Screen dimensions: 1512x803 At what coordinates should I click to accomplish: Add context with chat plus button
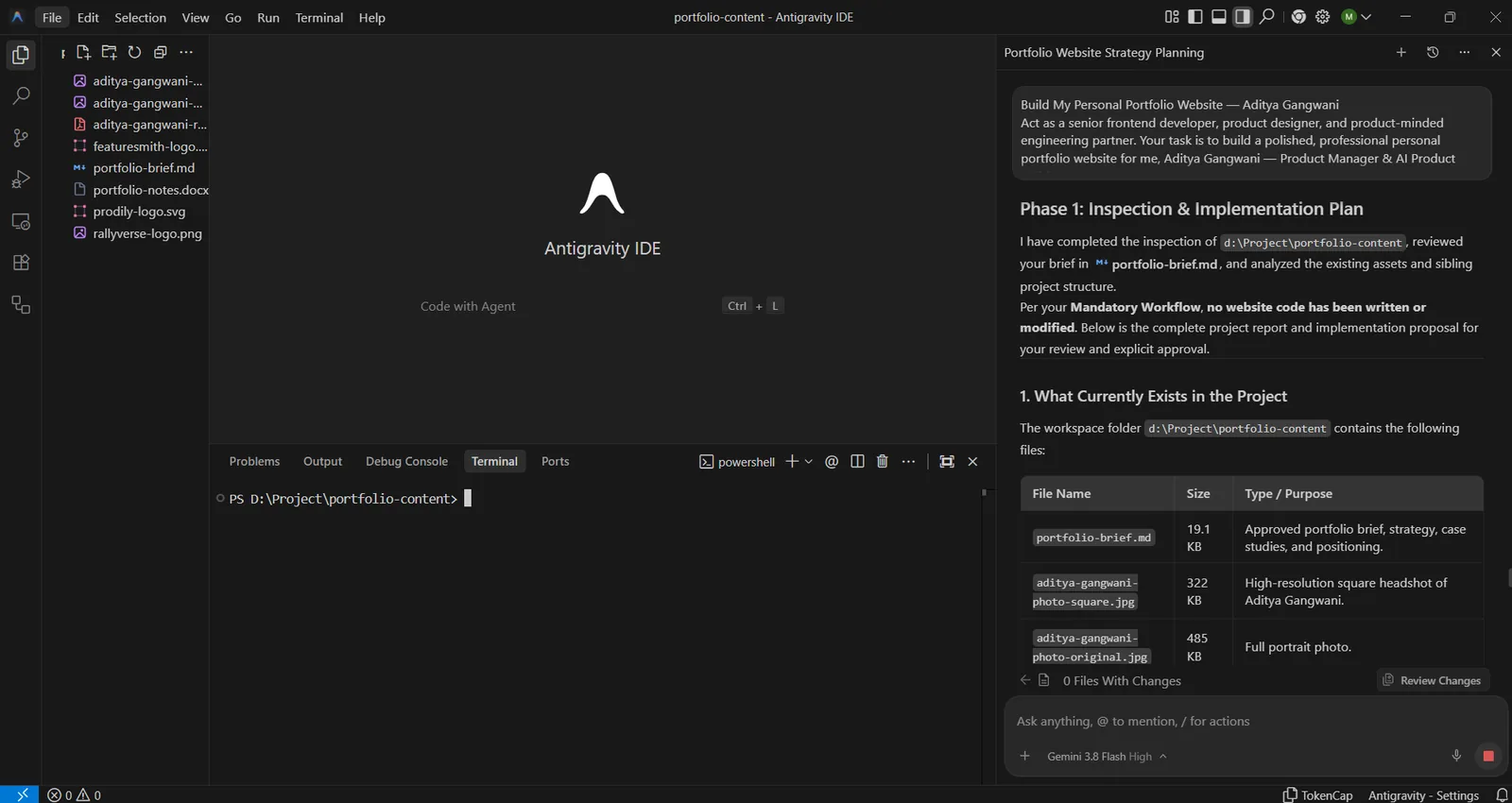(x=1024, y=756)
